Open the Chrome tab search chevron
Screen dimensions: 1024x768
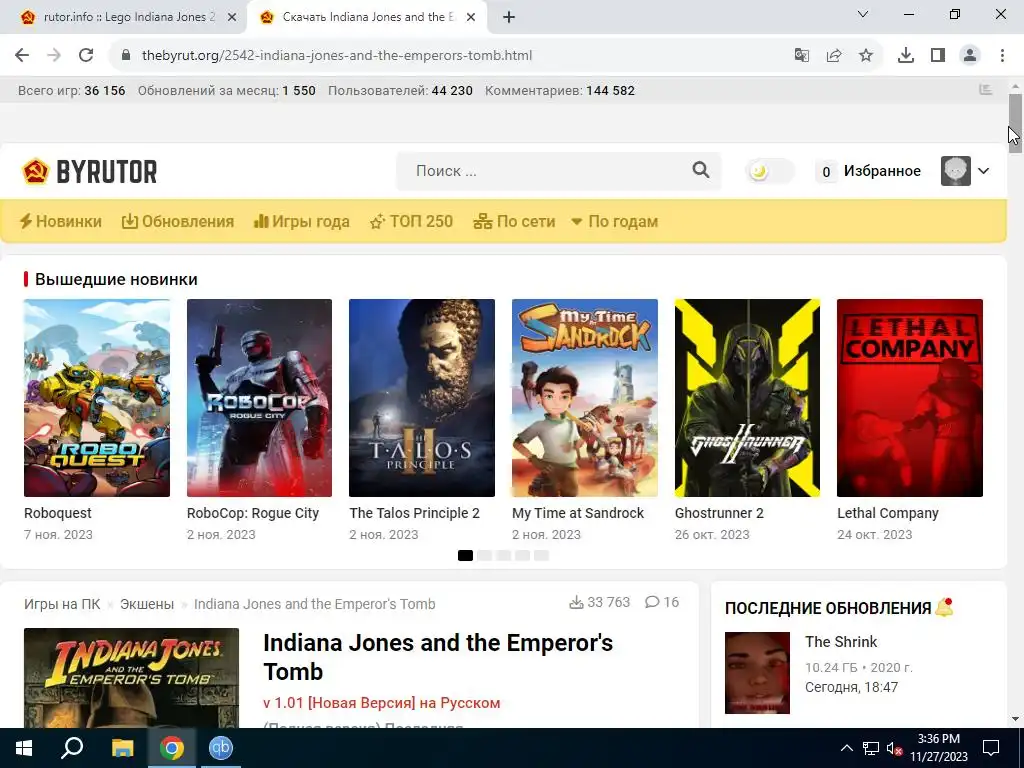pyautogui.click(x=863, y=14)
